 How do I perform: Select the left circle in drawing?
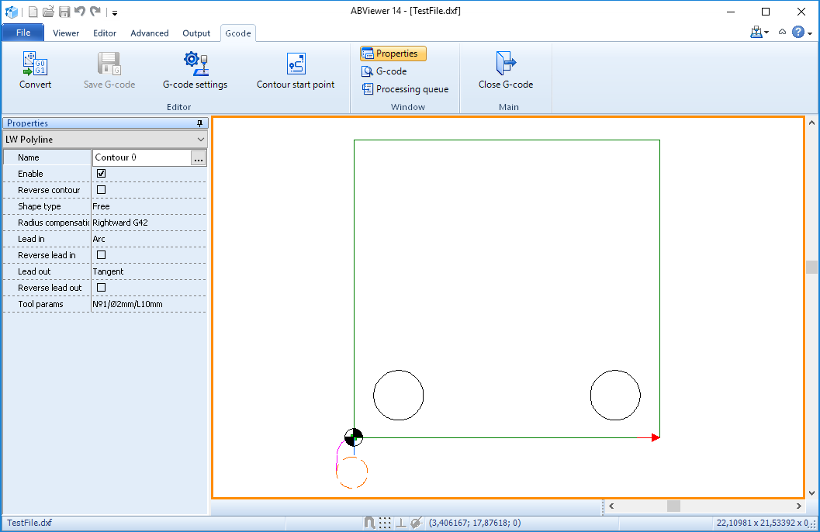pos(398,395)
